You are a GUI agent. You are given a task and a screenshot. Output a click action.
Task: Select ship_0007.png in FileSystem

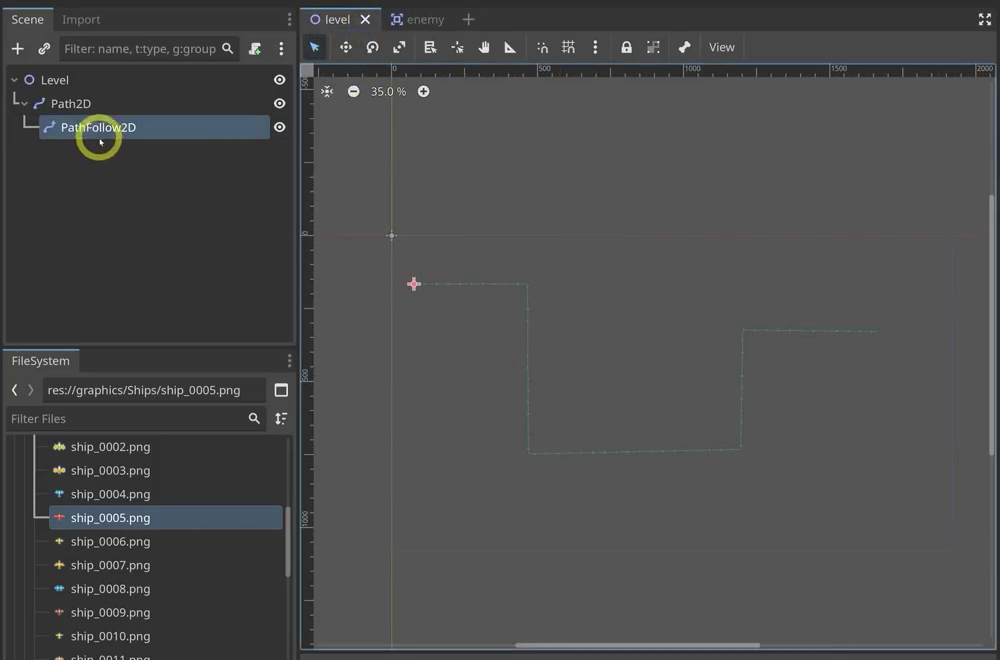[110, 565]
